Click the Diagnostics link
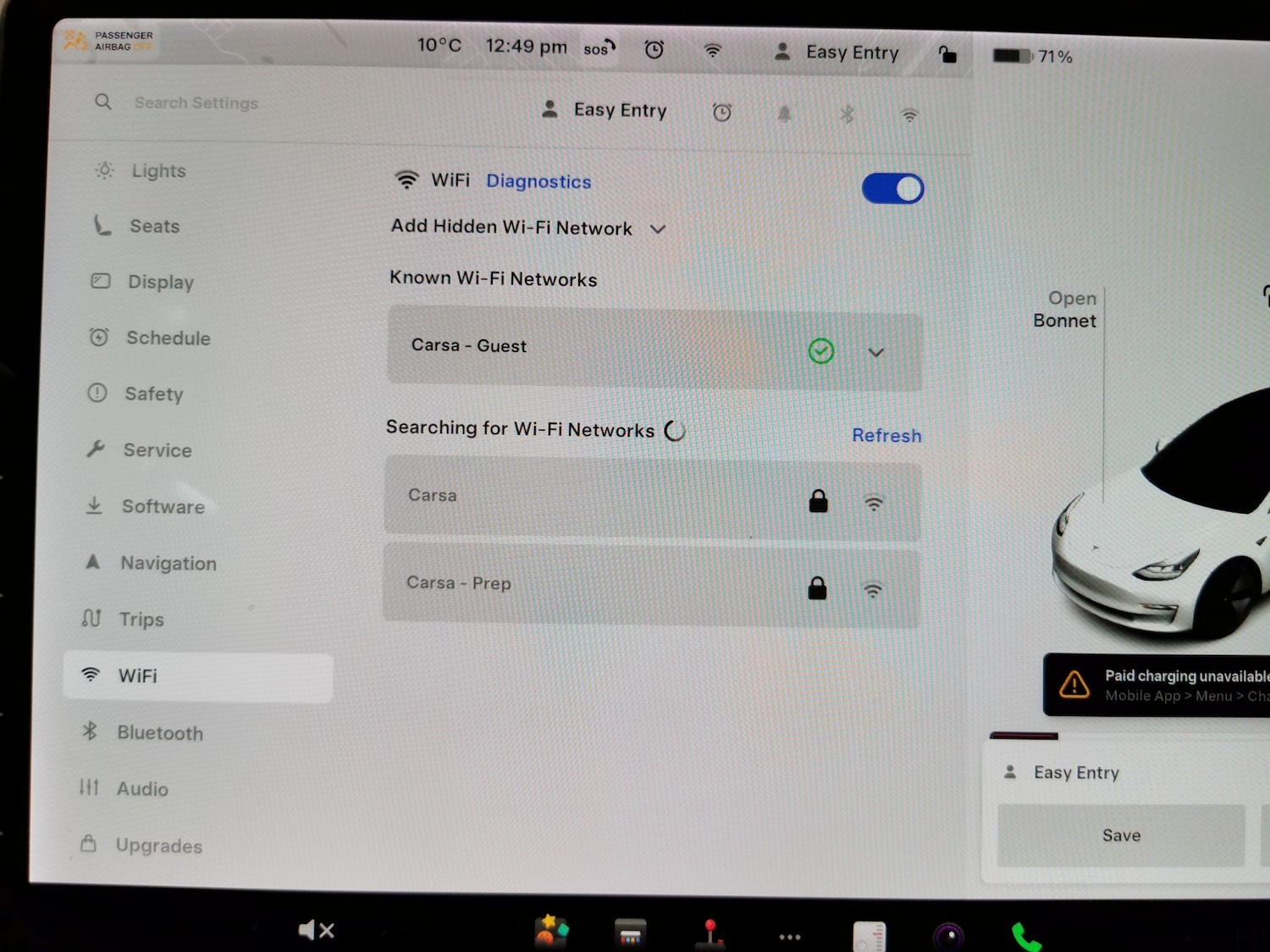1270x952 pixels. [538, 181]
